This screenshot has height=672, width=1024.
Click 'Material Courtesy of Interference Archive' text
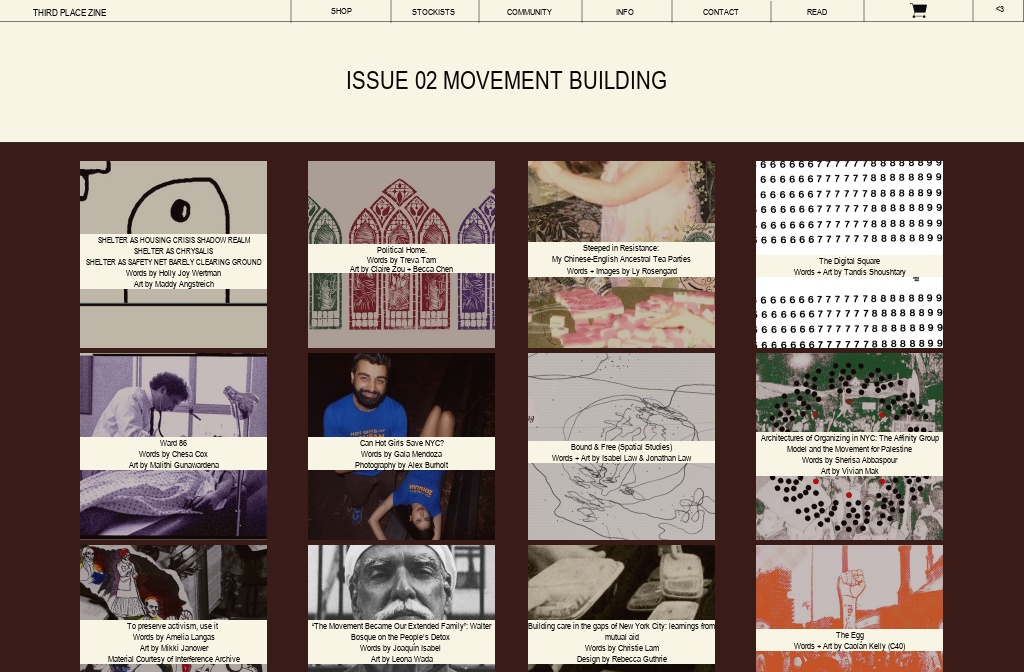(x=173, y=659)
